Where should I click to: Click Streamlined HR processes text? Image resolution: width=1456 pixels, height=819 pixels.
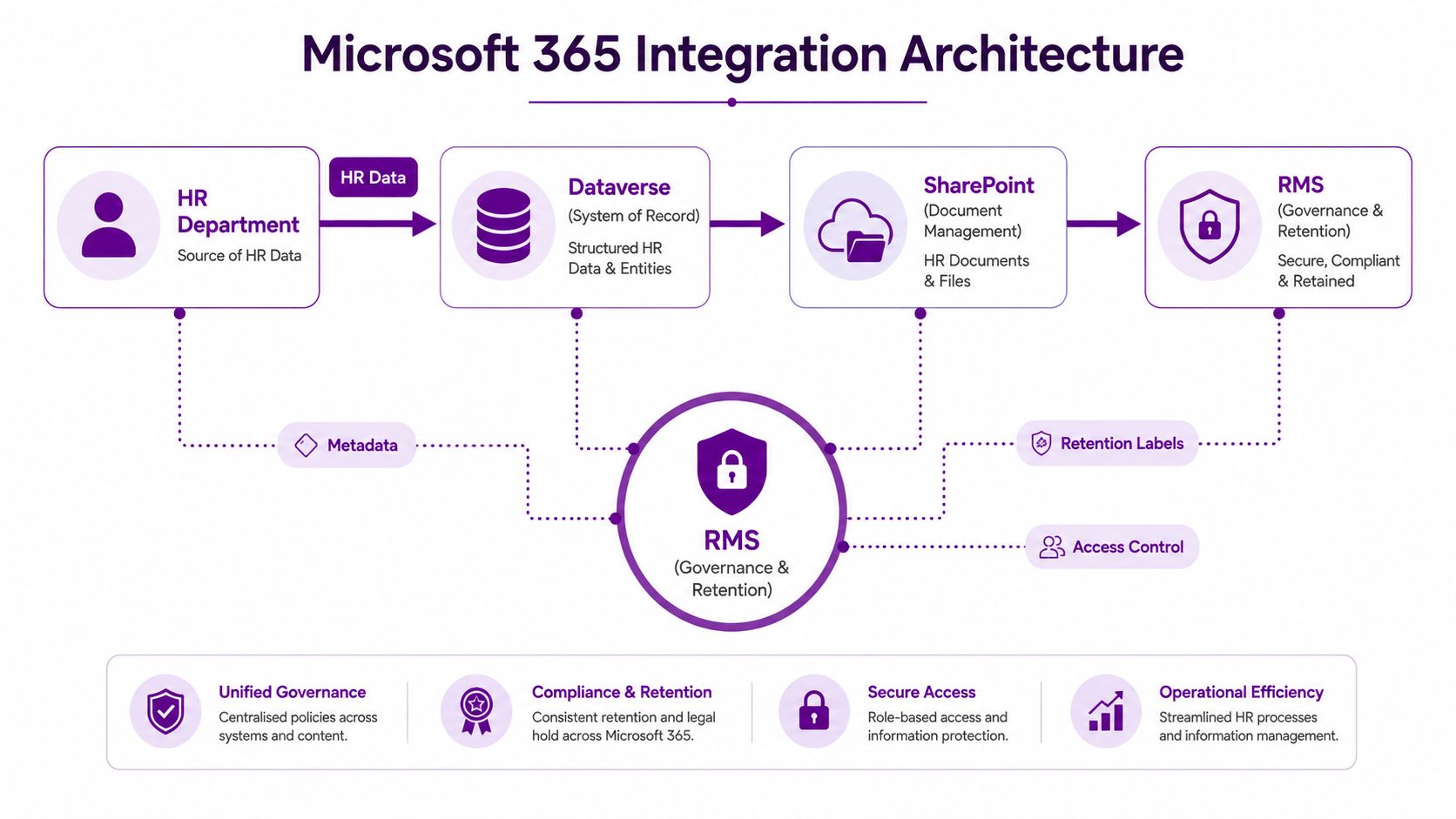(x=1249, y=727)
